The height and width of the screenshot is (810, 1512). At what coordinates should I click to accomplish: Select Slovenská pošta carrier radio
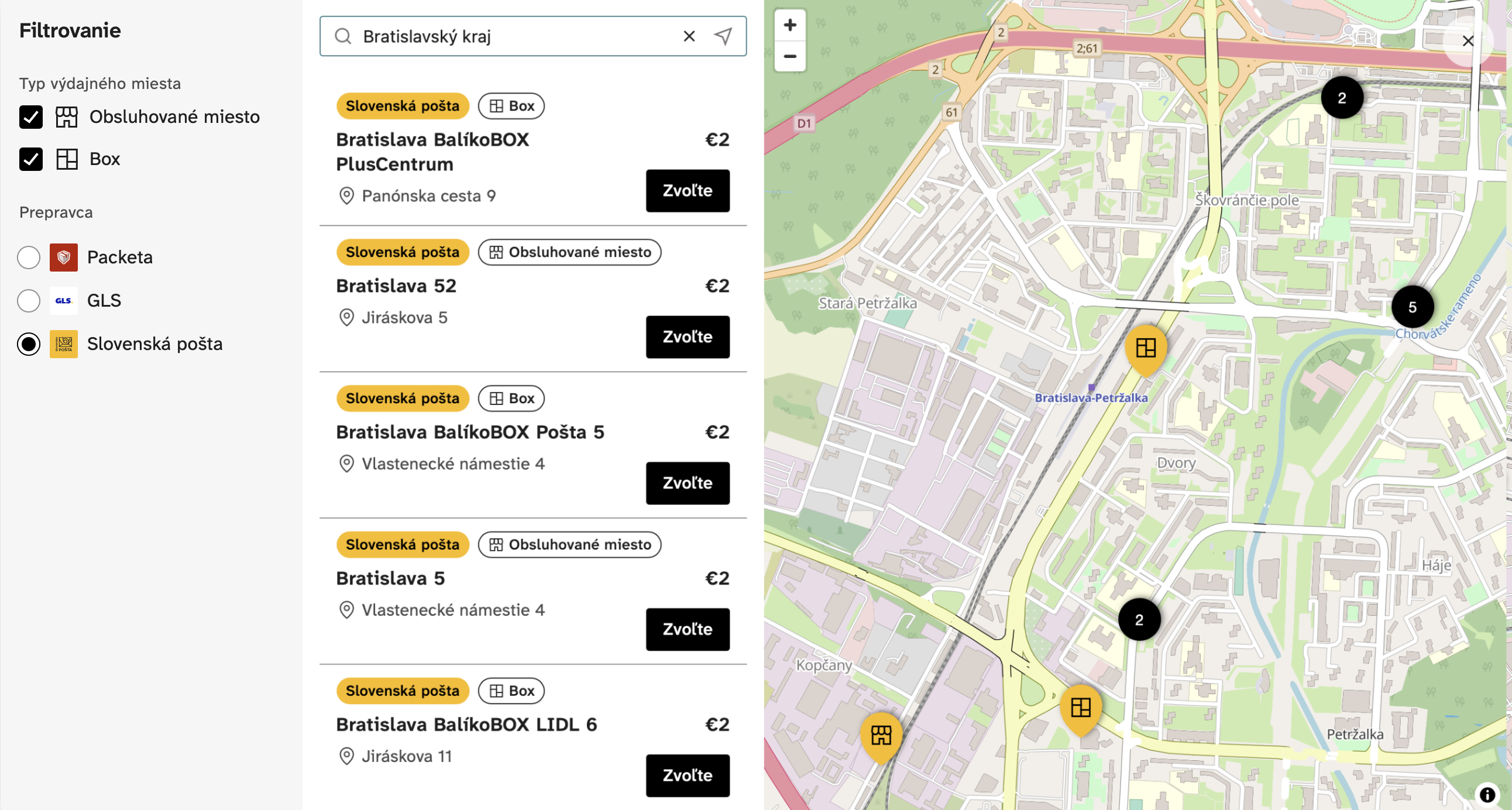click(x=29, y=344)
